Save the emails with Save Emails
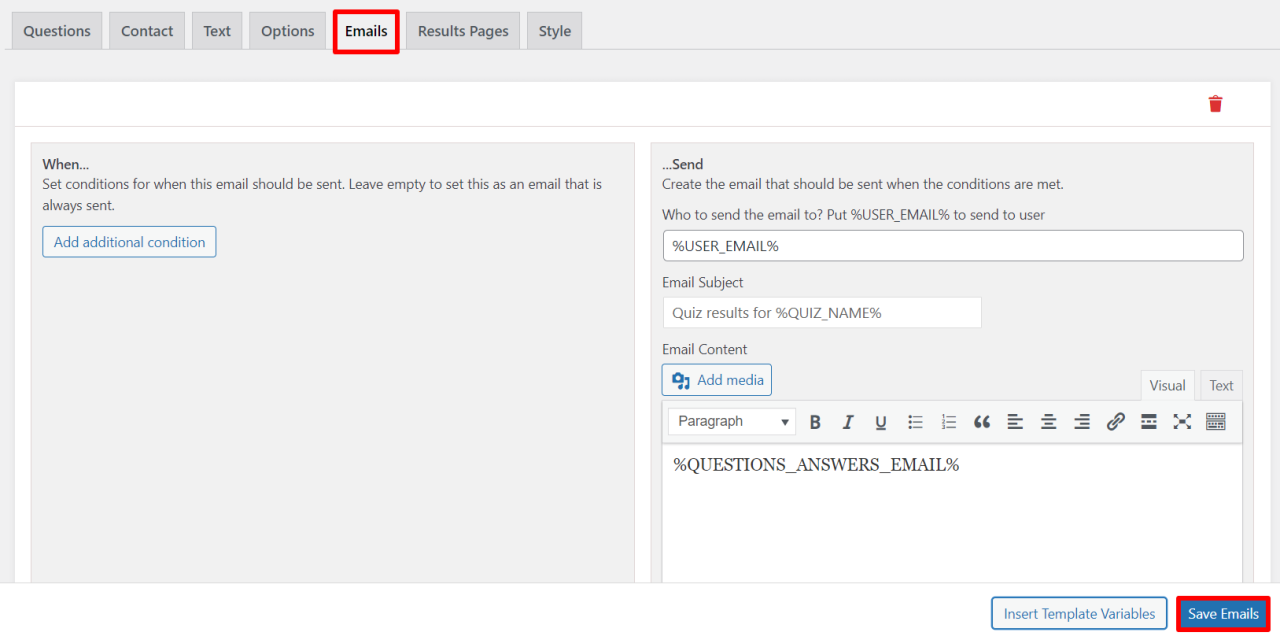Viewport: 1280px width, 636px height. point(1223,614)
